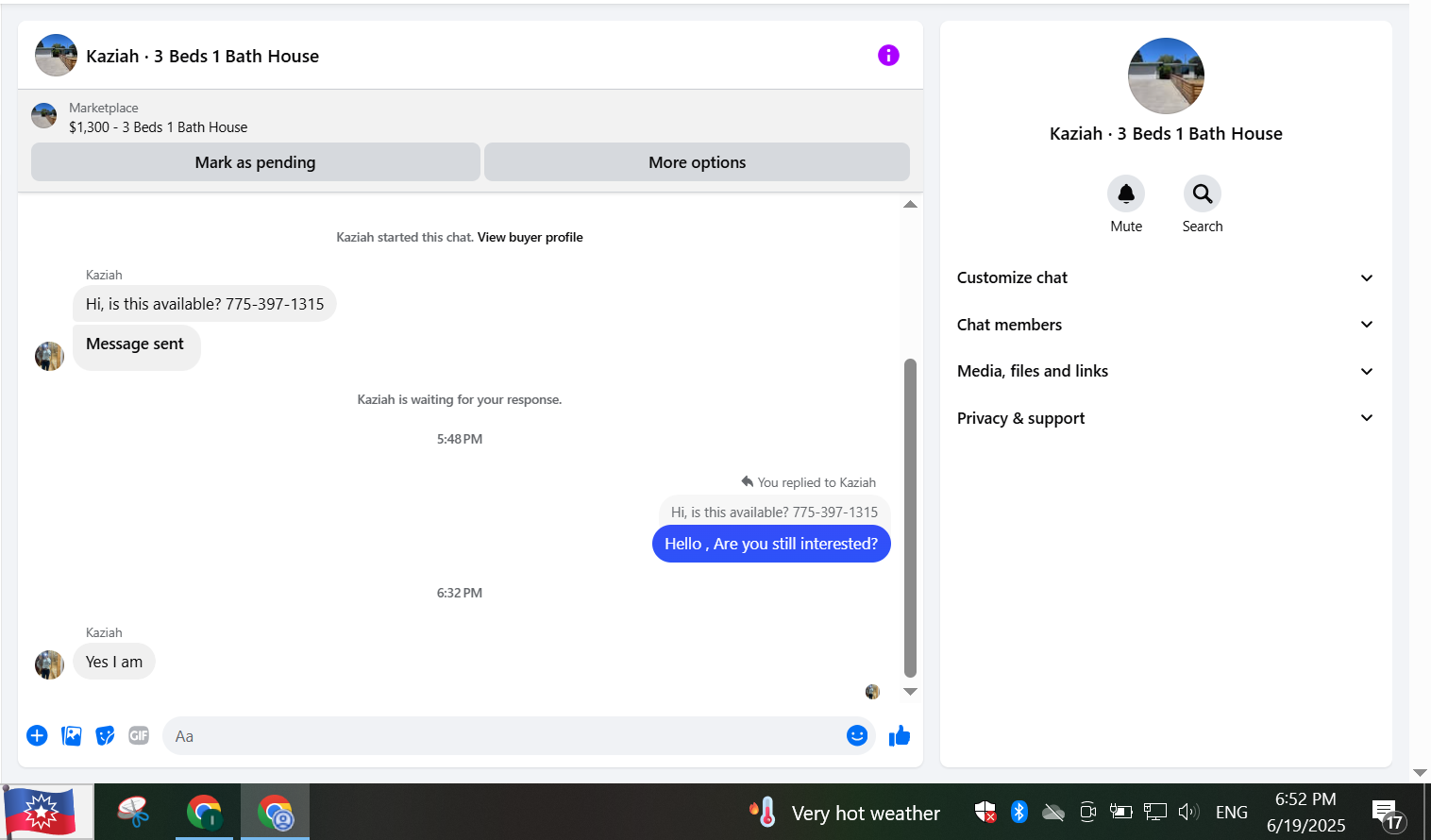This screenshot has height=840, width=1431.
Task: Open network status tray icon
Action: (1154, 812)
